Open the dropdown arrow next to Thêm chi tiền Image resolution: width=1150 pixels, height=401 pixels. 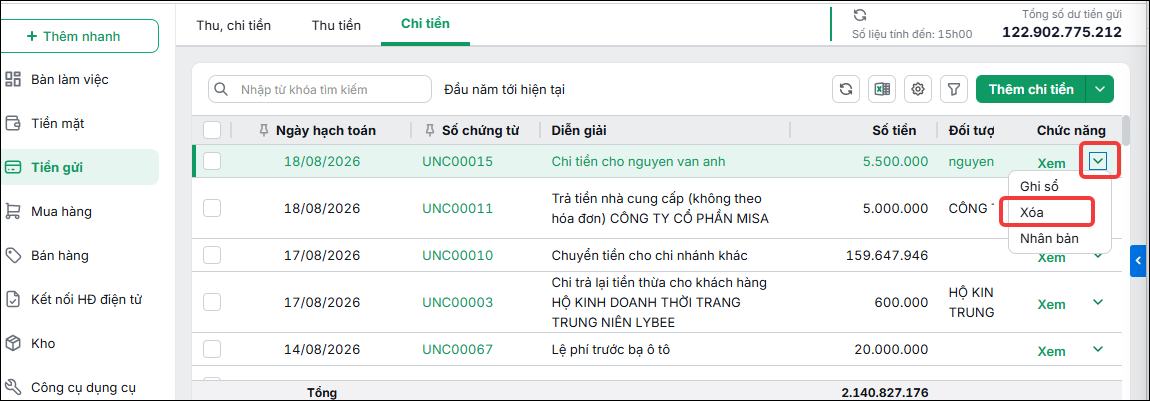click(1099, 89)
